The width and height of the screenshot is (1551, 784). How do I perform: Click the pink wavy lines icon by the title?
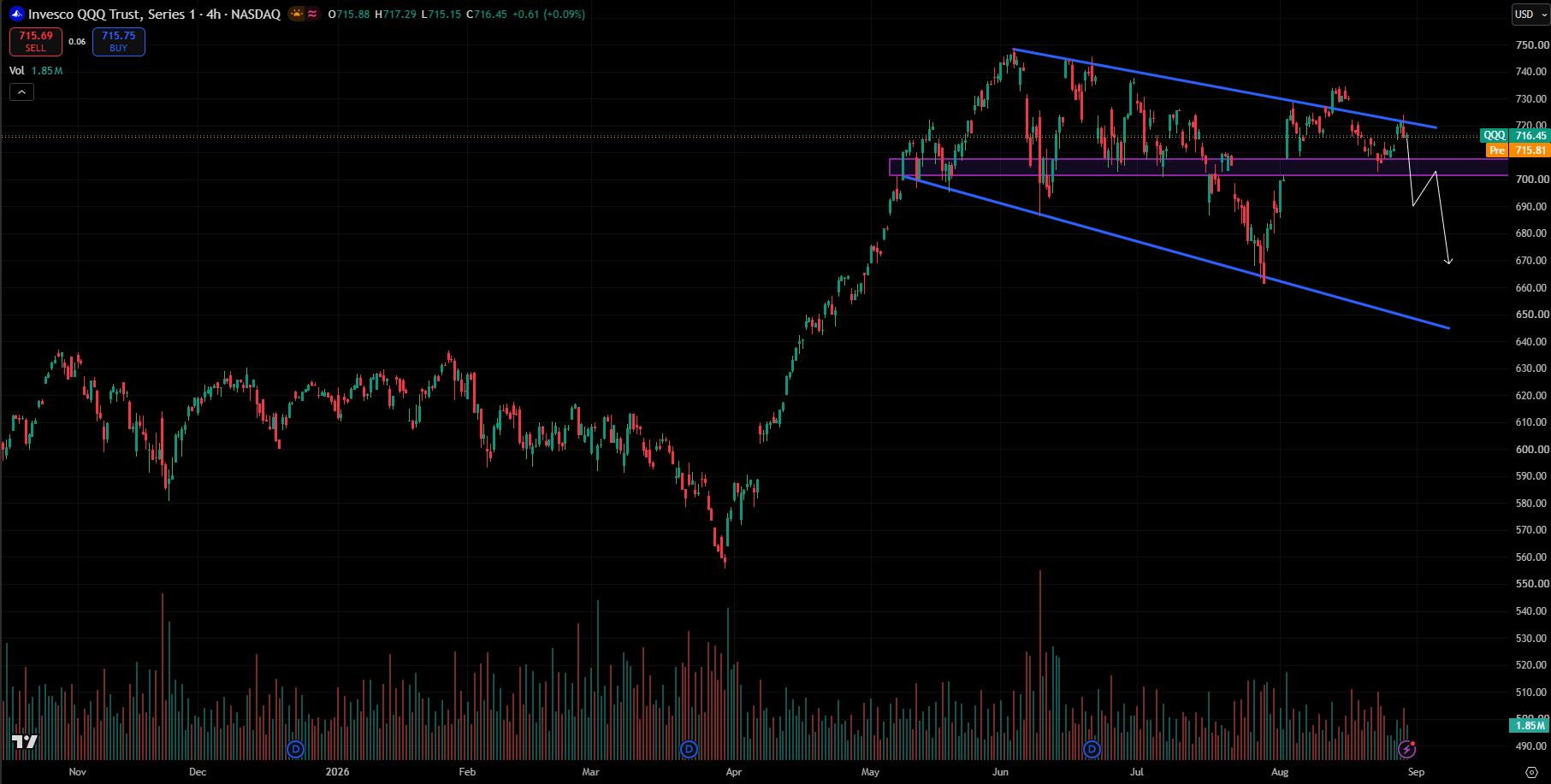[312, 14]
